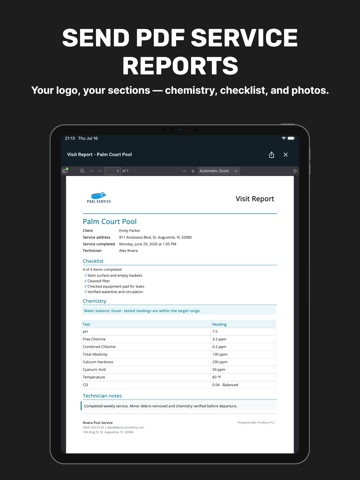Go to previous page with up arrow
This screenshot has width=360, height=480.
[91, 171]
